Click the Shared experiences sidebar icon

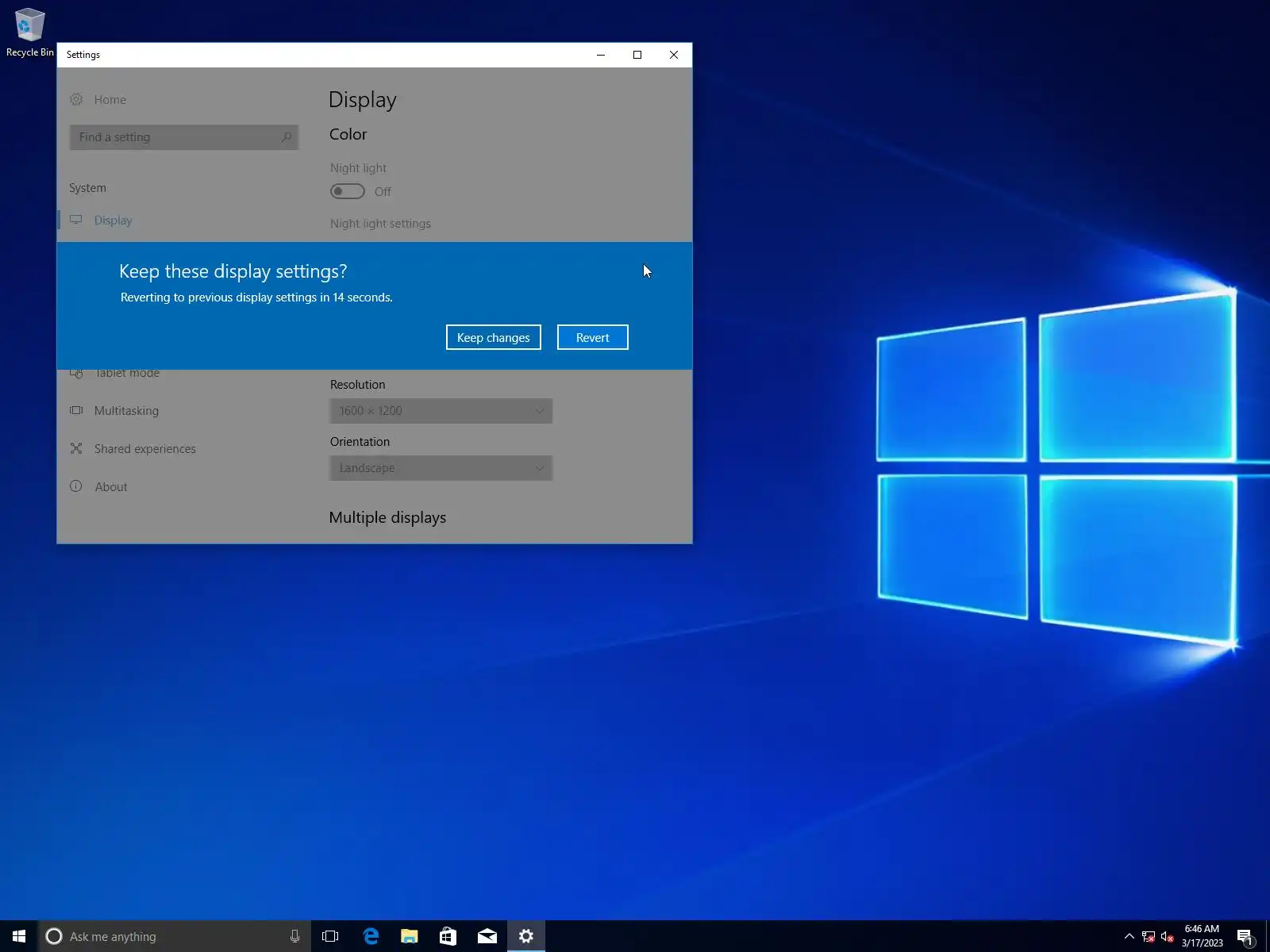point(76,448)
